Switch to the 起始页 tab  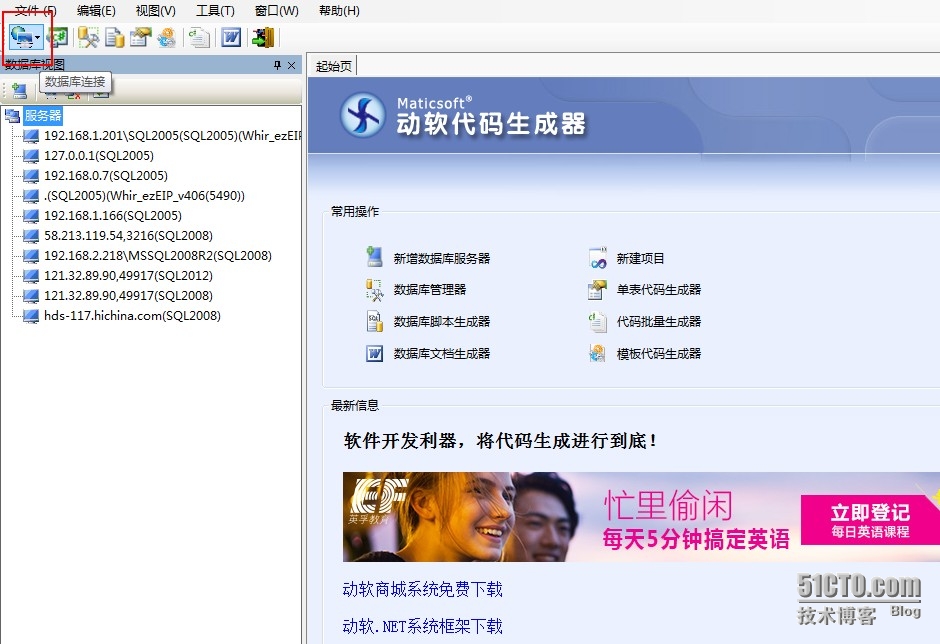[x=333, y=66]
